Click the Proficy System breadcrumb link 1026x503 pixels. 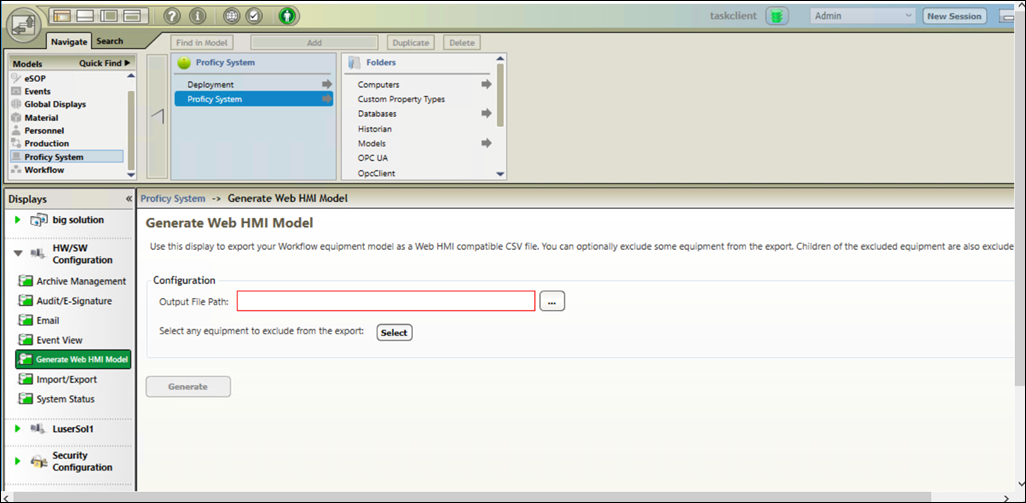pyautogui.click(x=173, y=198)
